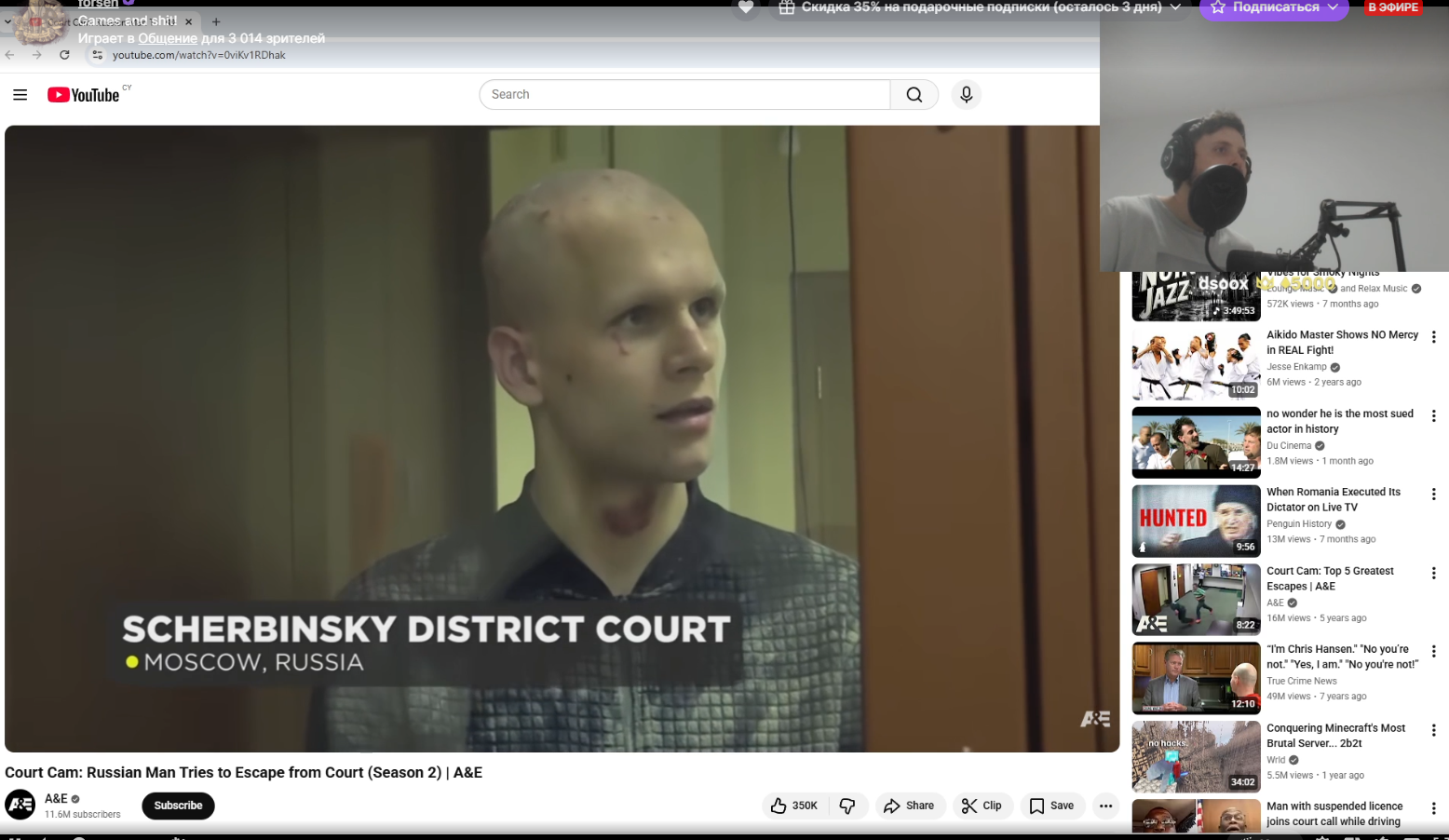Click '13M views · 7 months ago' text
The height and width of the screenshot is (840, 1449).
point(1320,539)
